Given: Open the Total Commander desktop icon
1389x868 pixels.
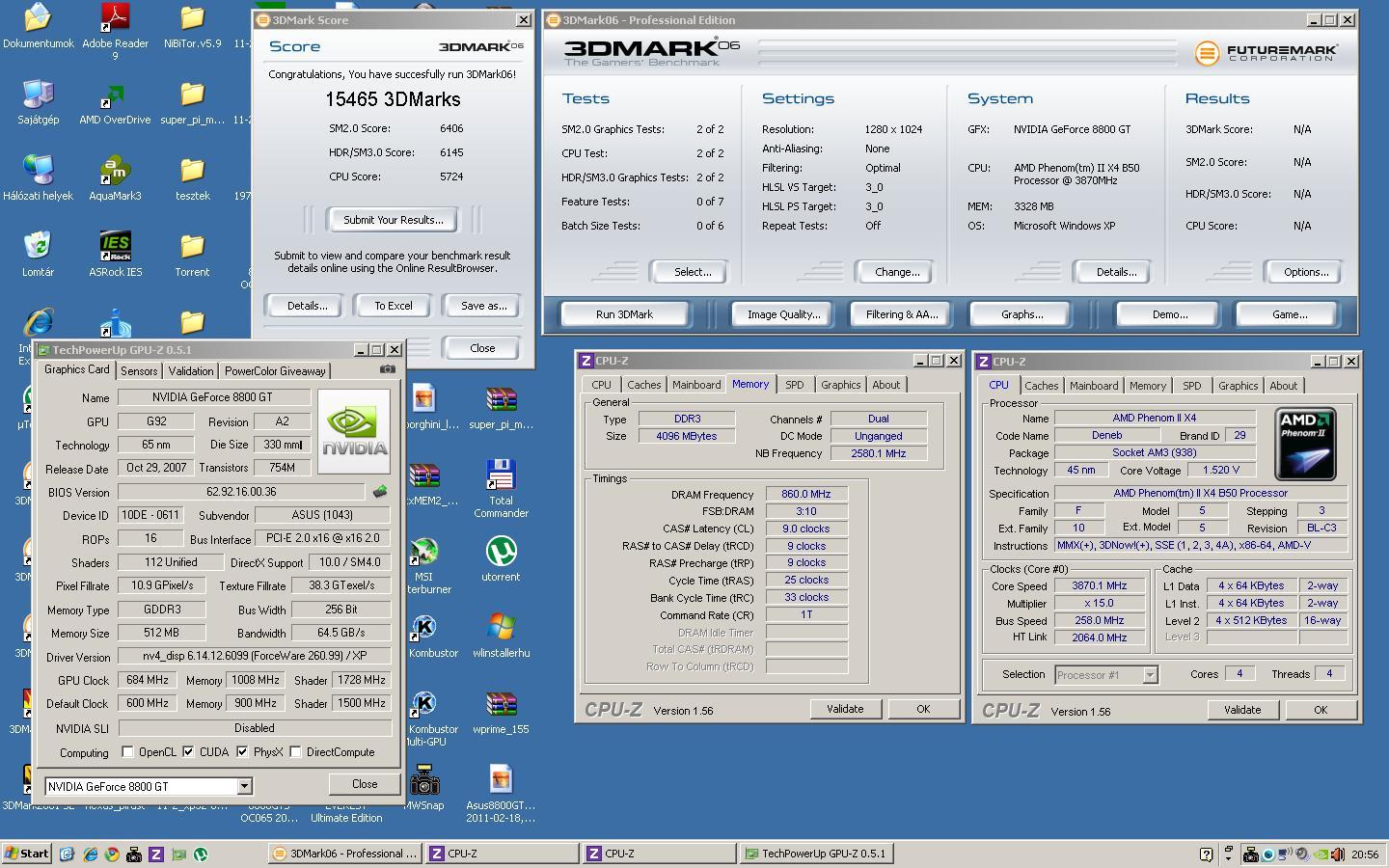Looking at the screenshot, I should 501,488.
